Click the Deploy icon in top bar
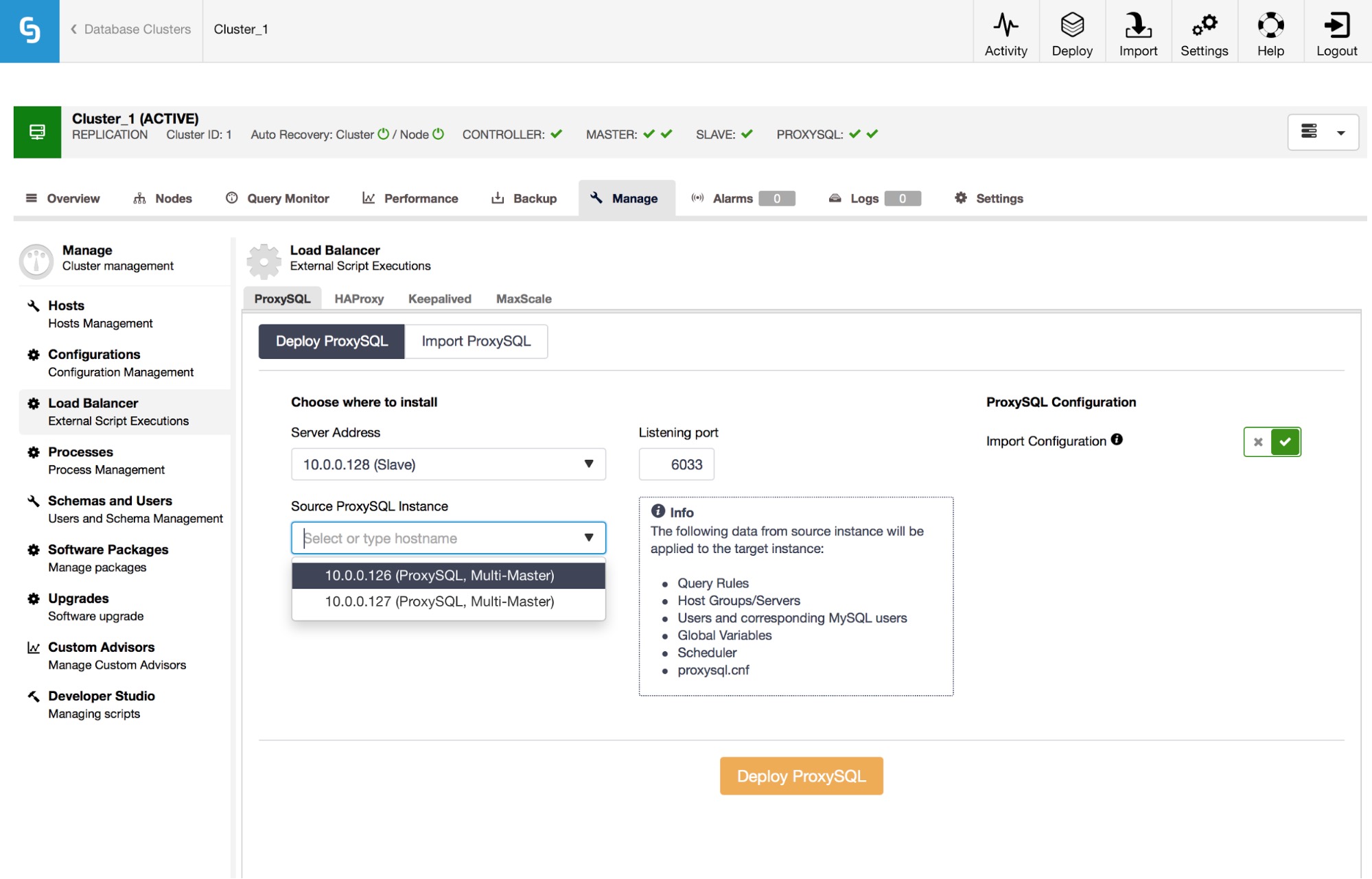 click(1071, 25)
